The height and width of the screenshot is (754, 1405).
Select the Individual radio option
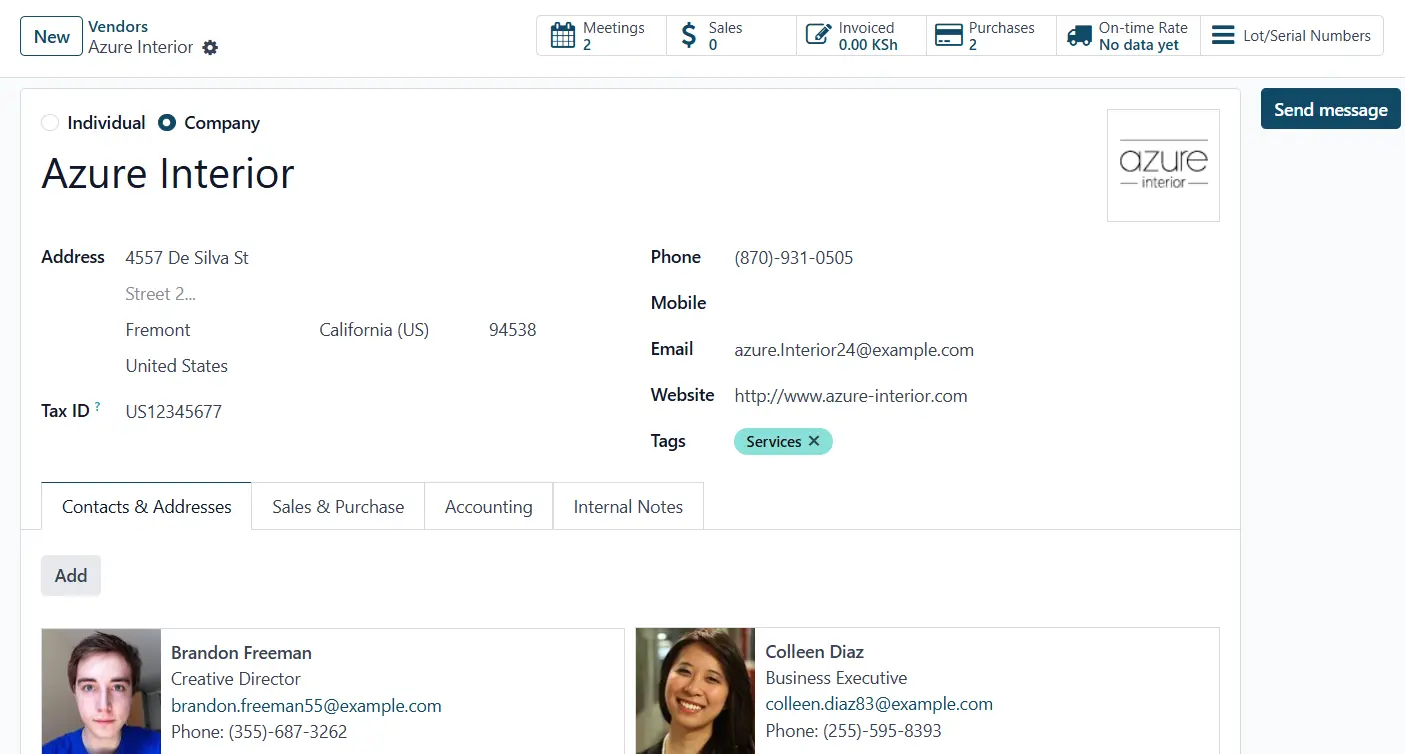pos(50,123)
